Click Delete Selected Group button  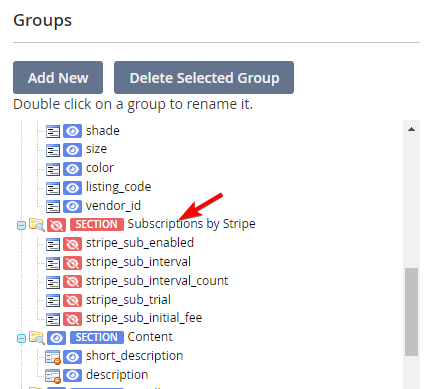coord(204,77)
